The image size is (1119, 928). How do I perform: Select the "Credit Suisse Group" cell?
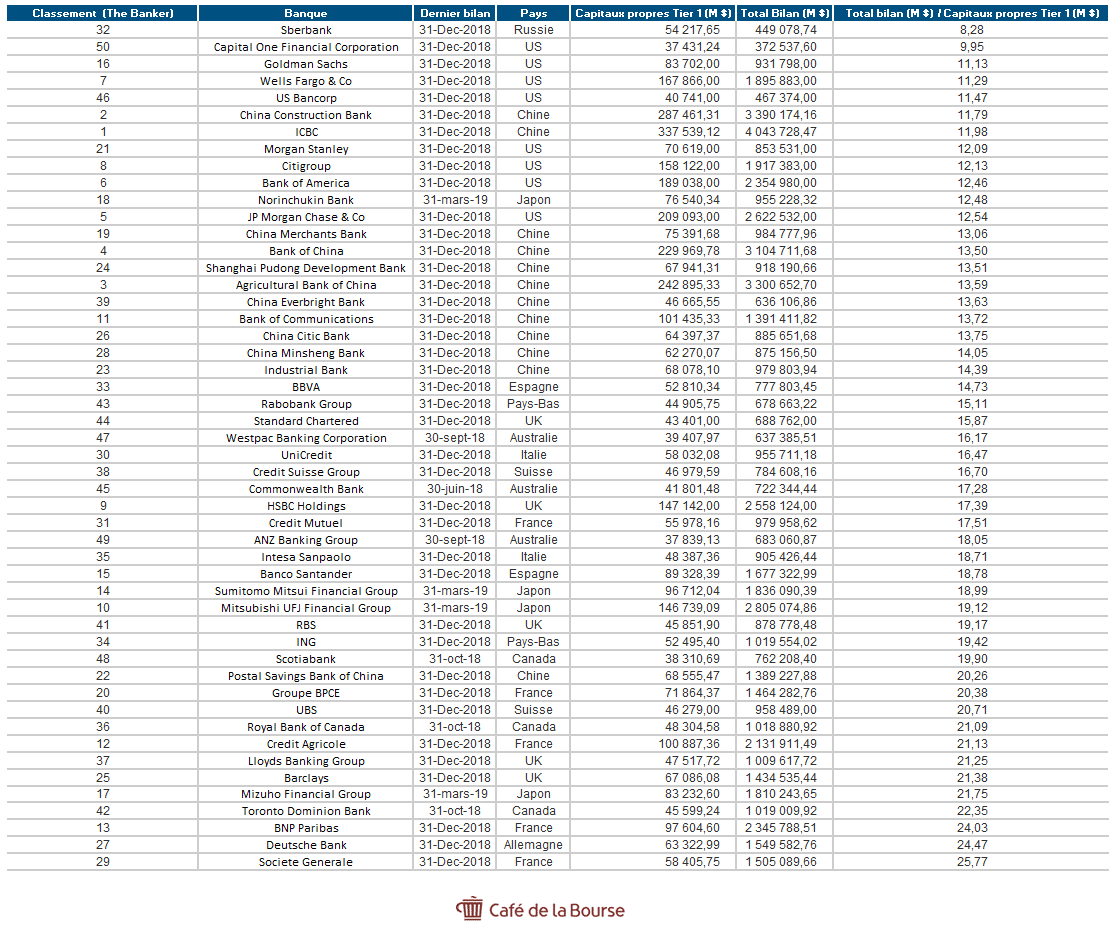pyautogui.click(x=306, y=472)
